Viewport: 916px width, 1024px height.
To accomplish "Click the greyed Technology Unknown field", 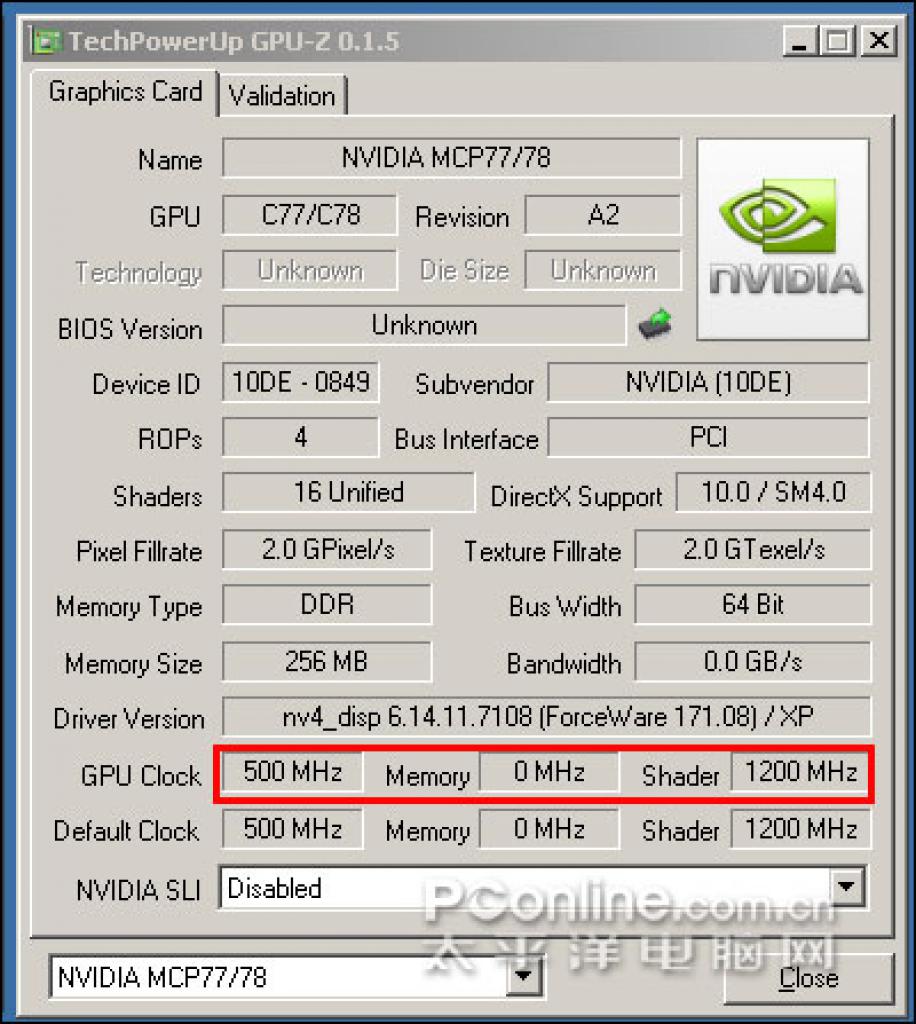I will (309, 270).
